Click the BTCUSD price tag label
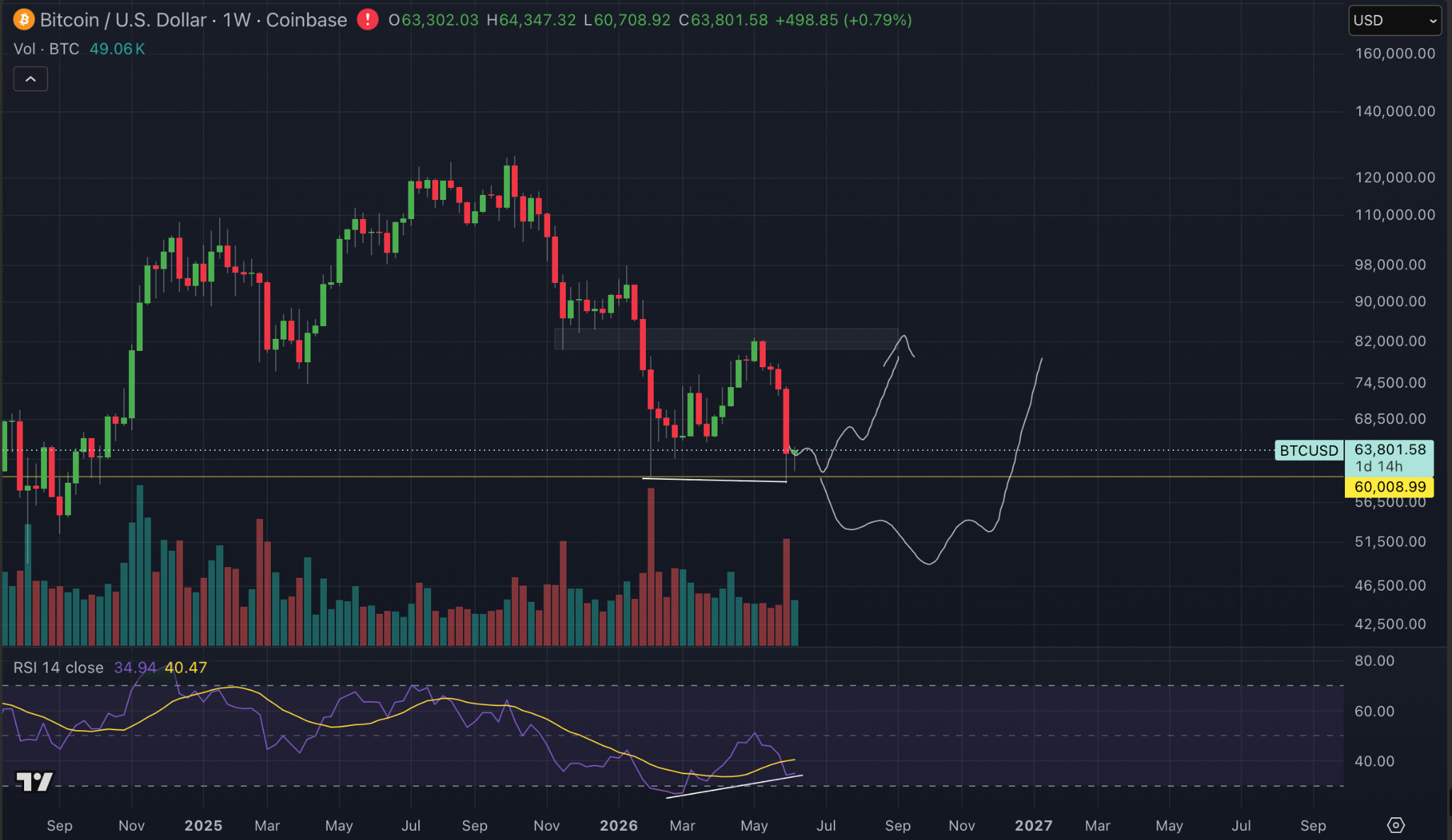 pos(1309,451)
